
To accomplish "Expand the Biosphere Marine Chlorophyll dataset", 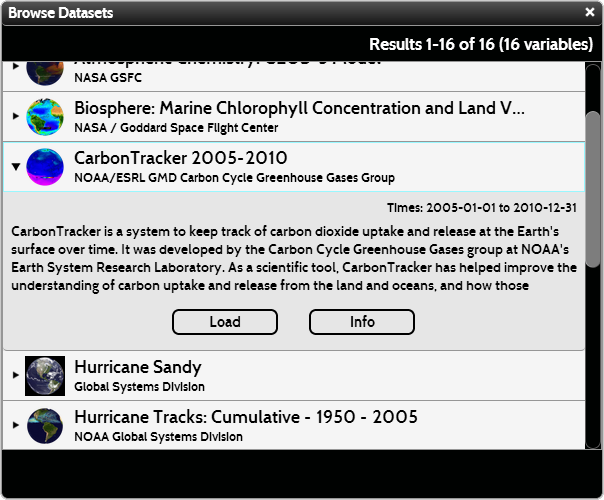I will point(15,116).
